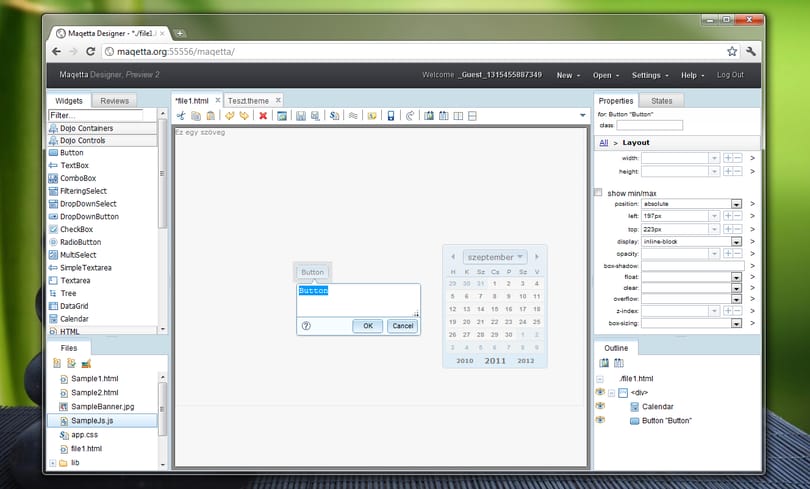This screenshot has height=489, width=810.
Task: Click the help question mark in Button editor
Action: point(306,326)
